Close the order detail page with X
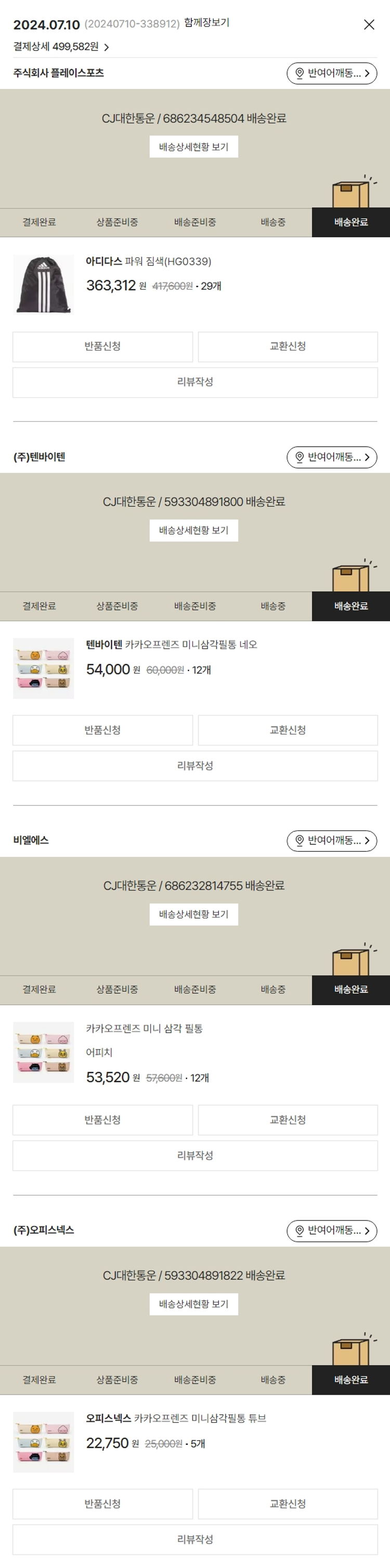Image resolution: width=390 pixels, height=1568 pixels. tap(369, 24)
